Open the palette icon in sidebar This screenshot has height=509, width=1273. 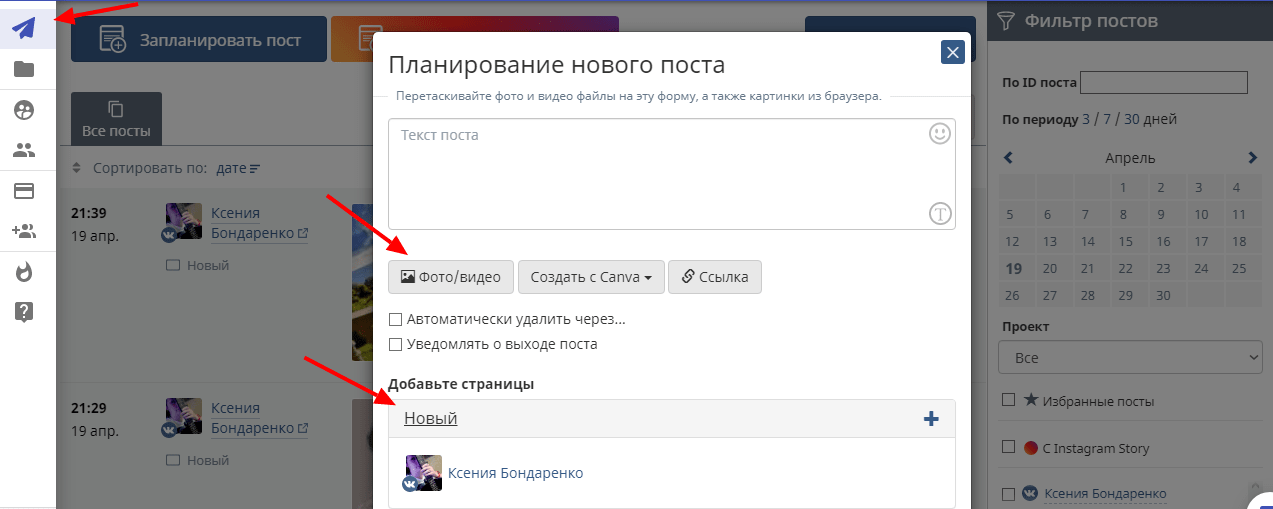tap(24, 110)
